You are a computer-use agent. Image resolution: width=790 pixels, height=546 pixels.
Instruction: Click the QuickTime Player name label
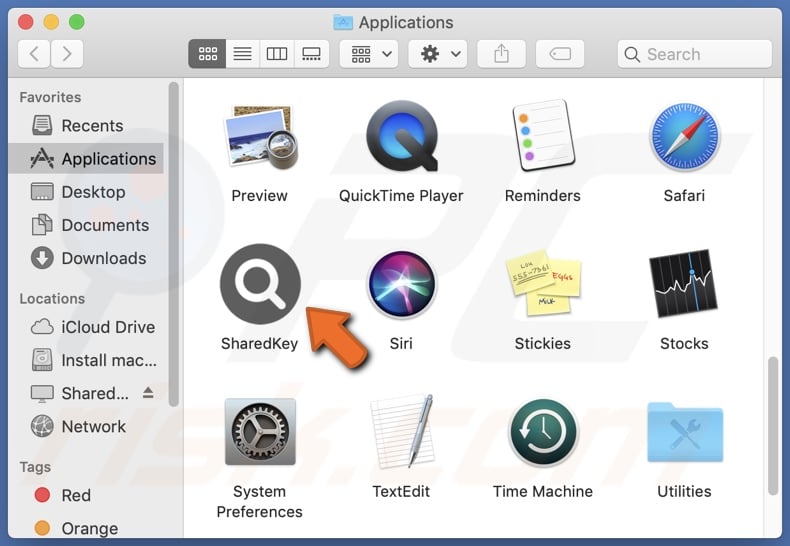tap(401, 195)
